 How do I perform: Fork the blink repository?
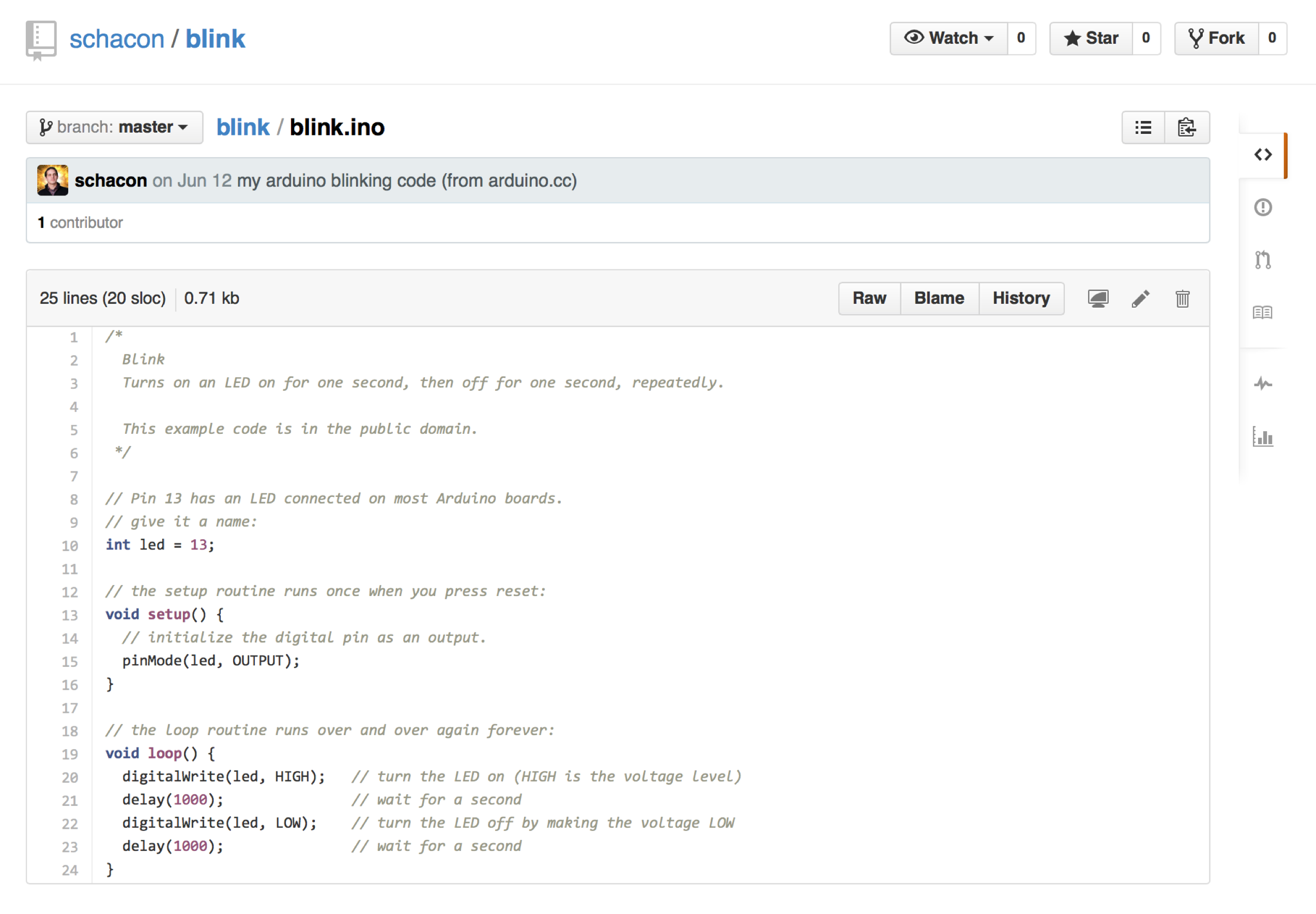(1216, 38)
